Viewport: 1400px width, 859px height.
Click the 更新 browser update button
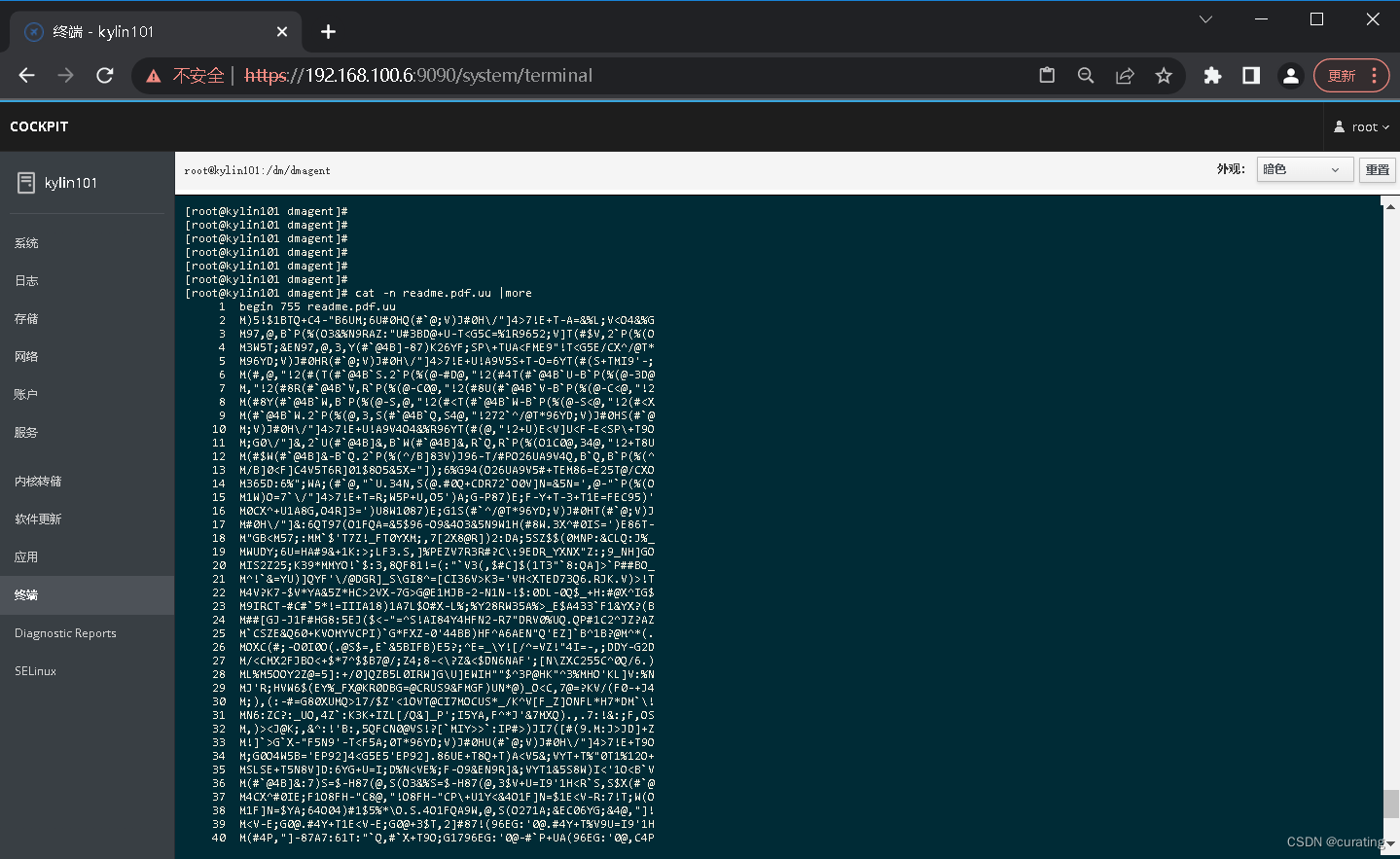(x=1346, y=75)
